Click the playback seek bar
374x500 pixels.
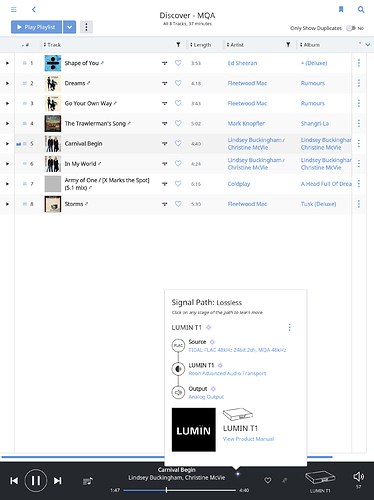pyautogui.click(x=179, y=490)
